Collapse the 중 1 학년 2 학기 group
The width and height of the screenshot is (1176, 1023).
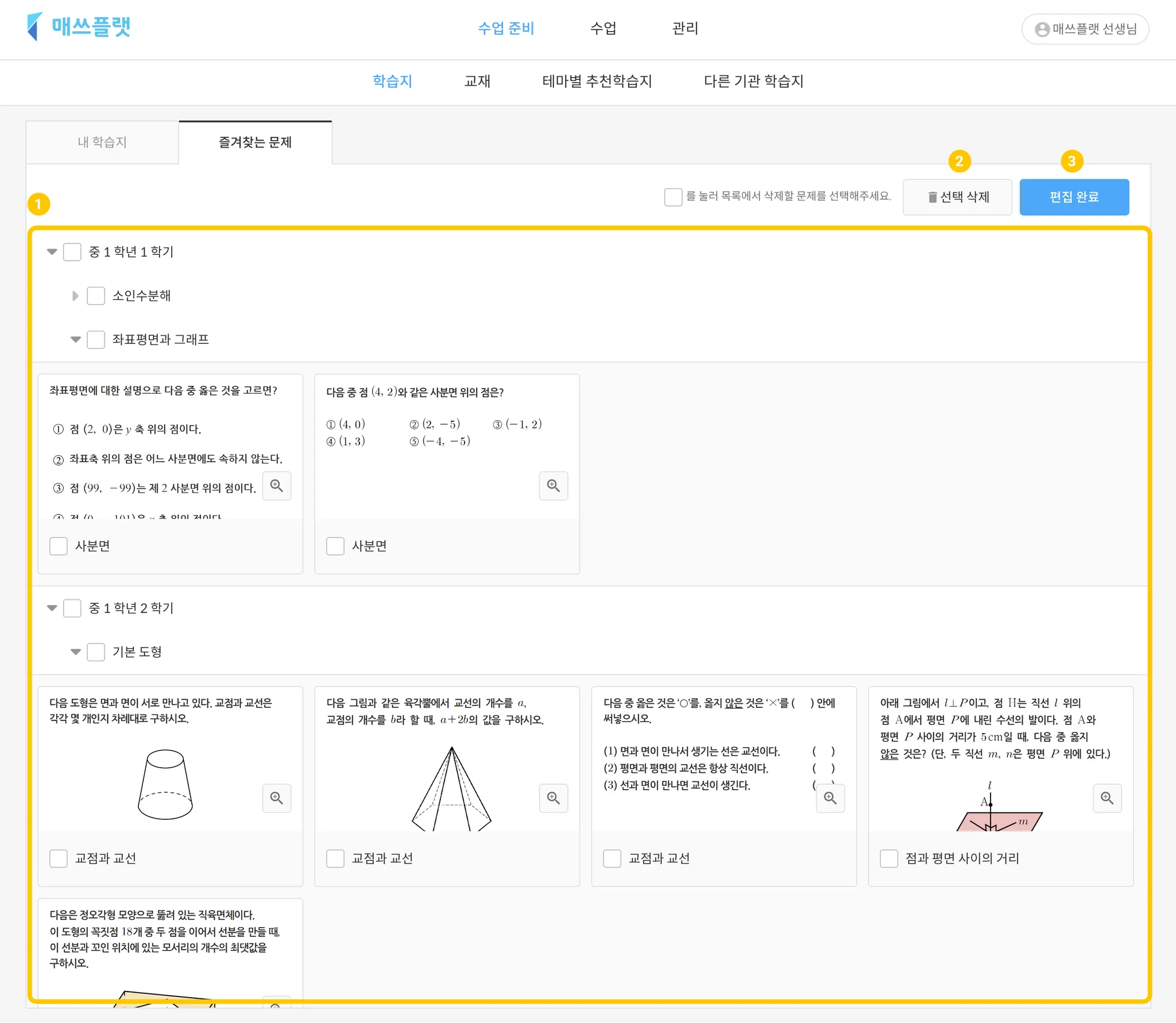point(52,608)
